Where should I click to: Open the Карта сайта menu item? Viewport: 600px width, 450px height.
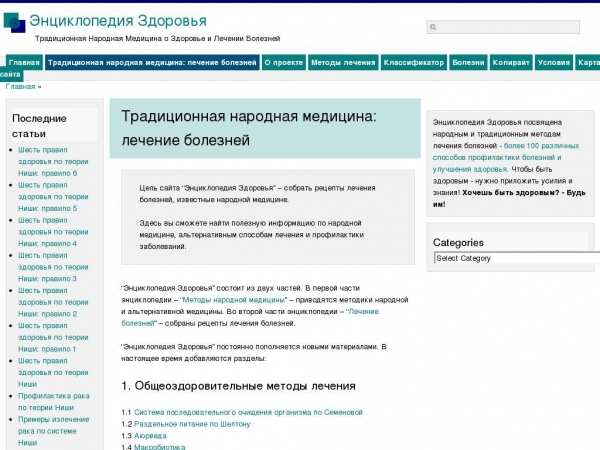click(x=588, y=63)
